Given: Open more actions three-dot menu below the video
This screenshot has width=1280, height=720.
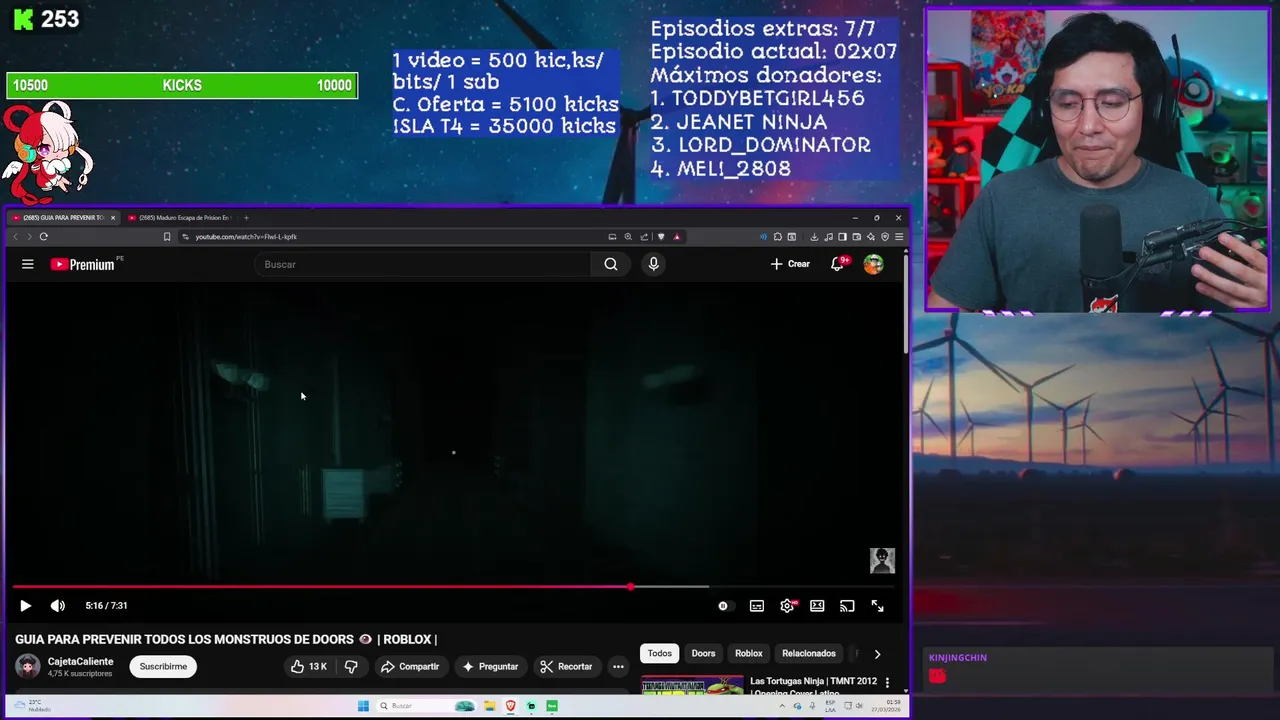Looking at the screenshot, I should point(618,666).
